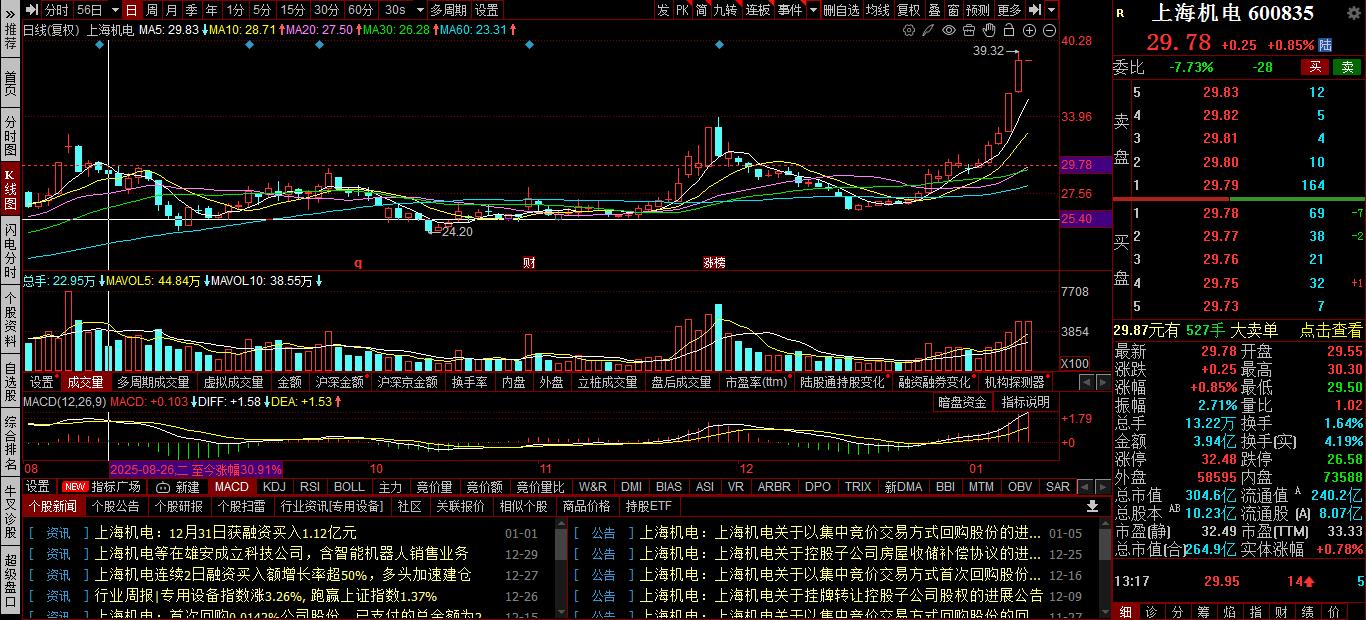Viewport: 1366px width, 620px height.
Task: Toggle the 均线 moving average button
Action: pos(877,10)
